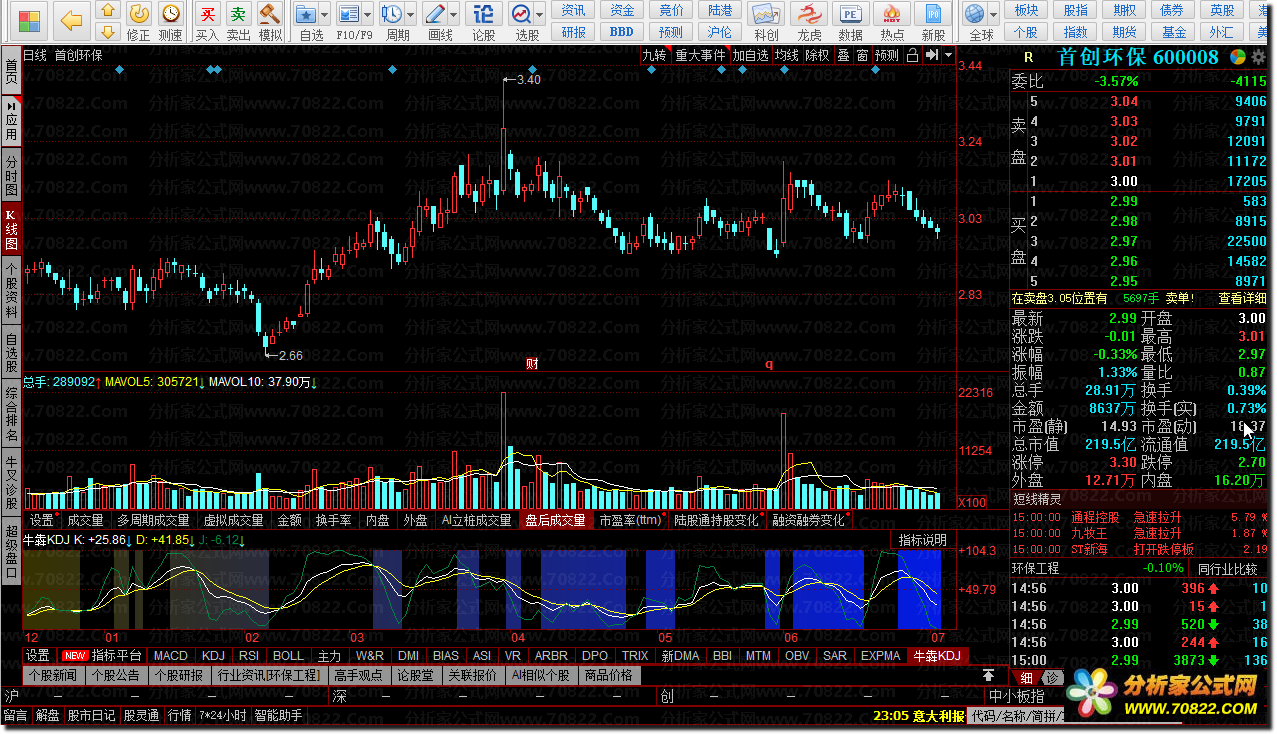Toggle the chart lock padlock icon
The height and width of the screenshot is (734, 1277).
pyautogui.click(x=912, y=56)
